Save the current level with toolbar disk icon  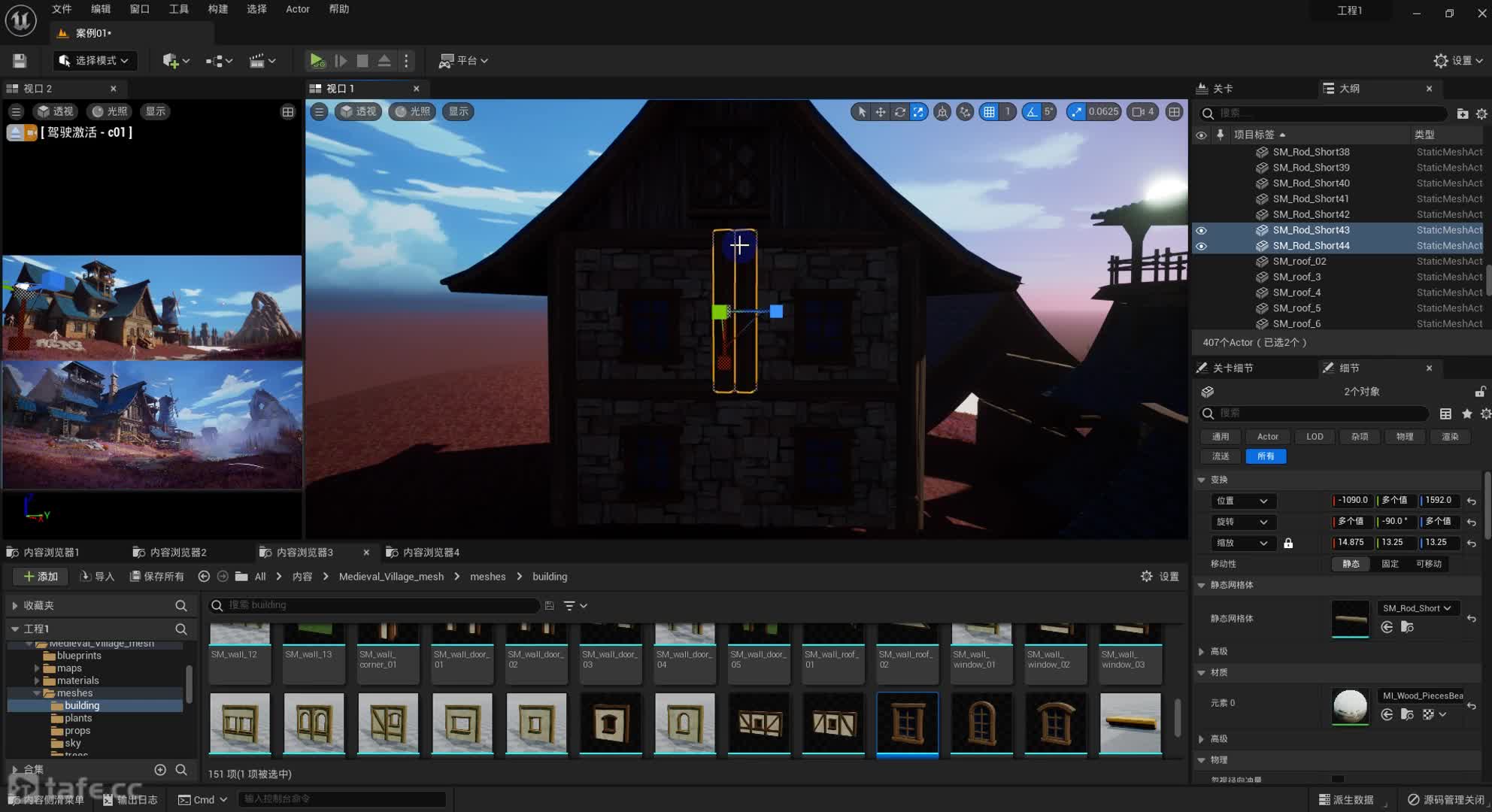20,61
